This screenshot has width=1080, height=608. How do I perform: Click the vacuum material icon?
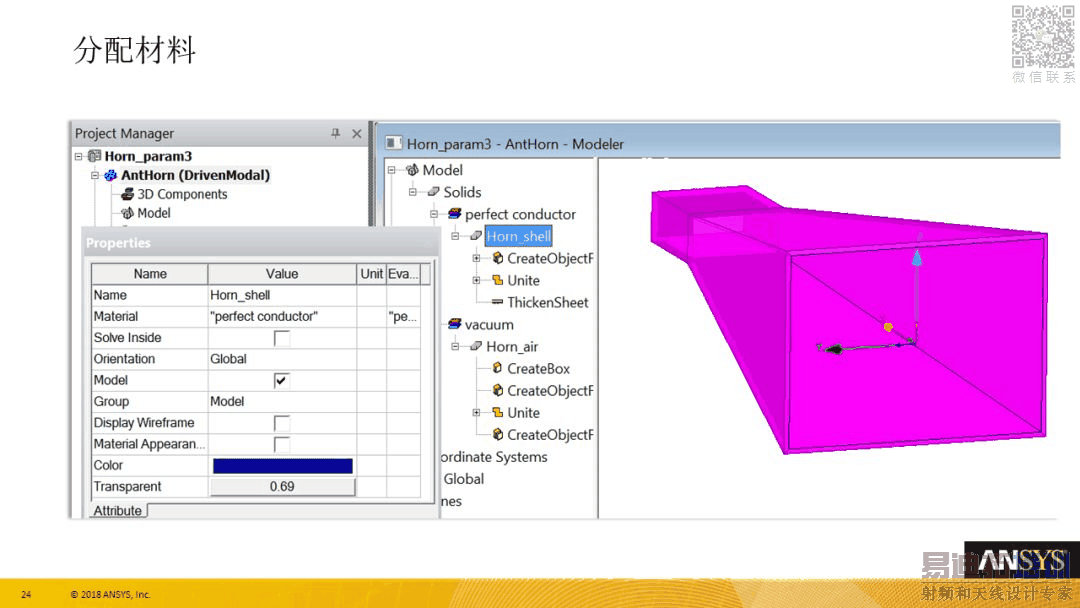point(455,324)
